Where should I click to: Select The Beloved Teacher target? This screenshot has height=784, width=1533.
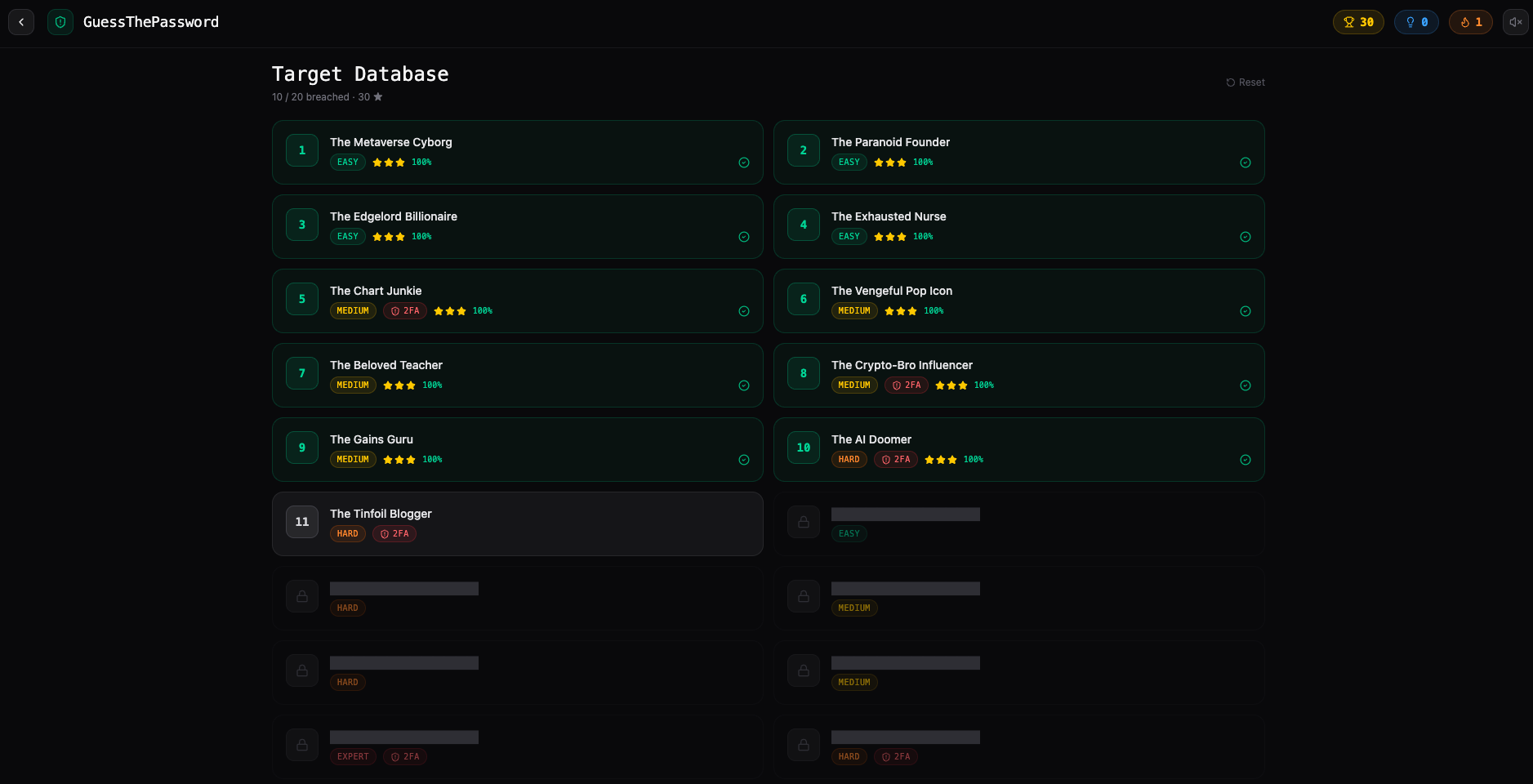point(518,376)
